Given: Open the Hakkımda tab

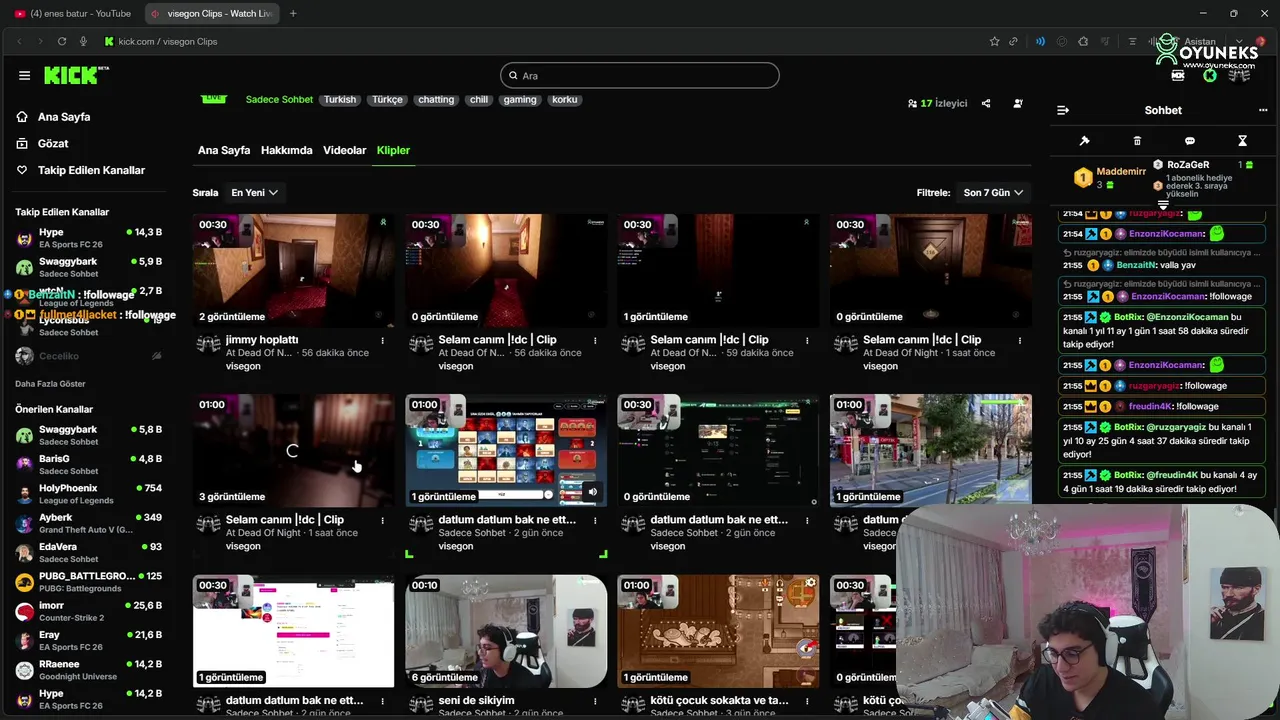Looking at the screenshot, I should pyautogui.click(x=287, y=150).
